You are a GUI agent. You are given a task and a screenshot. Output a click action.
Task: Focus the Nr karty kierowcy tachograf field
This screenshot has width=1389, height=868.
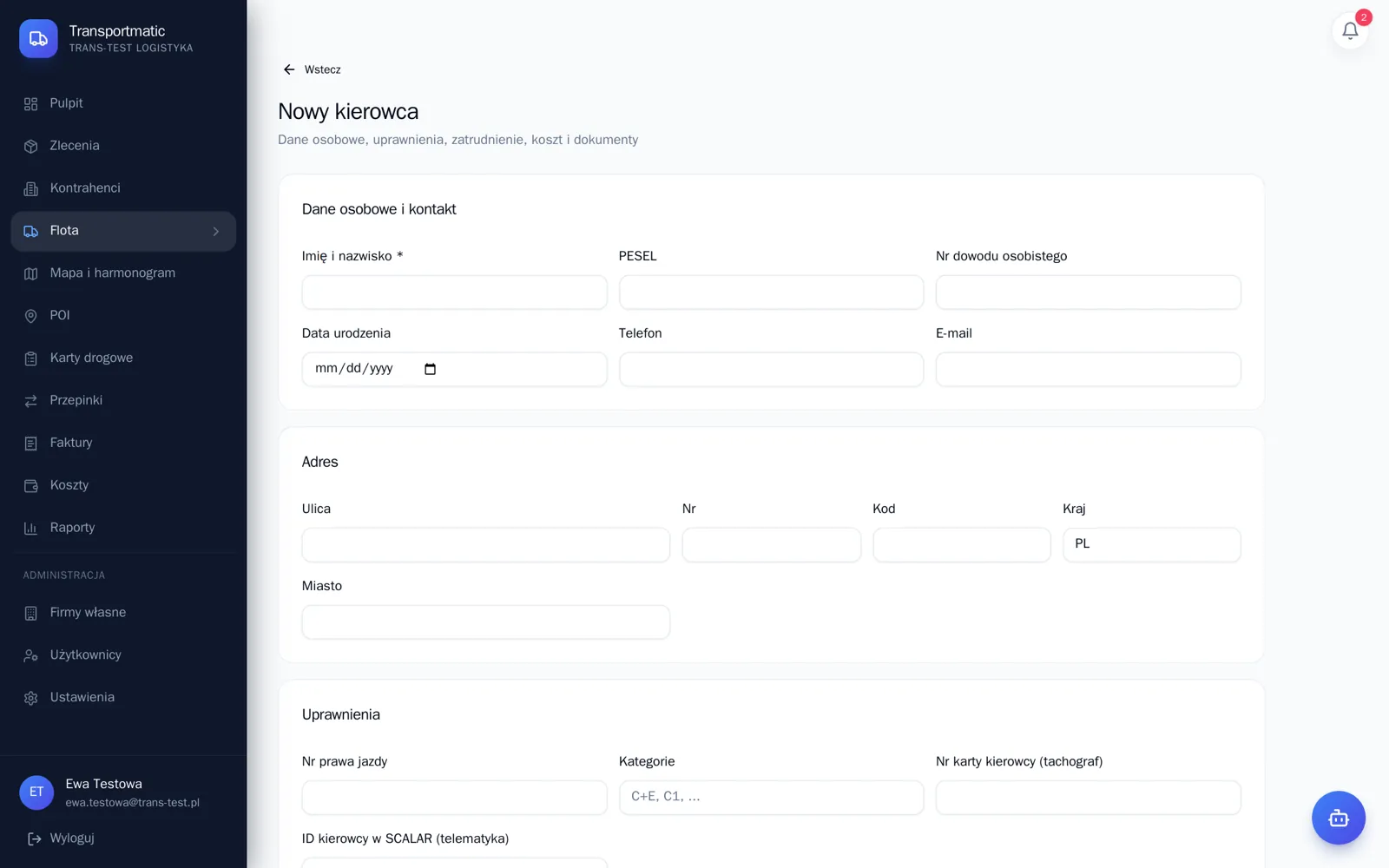point(1088,798)
